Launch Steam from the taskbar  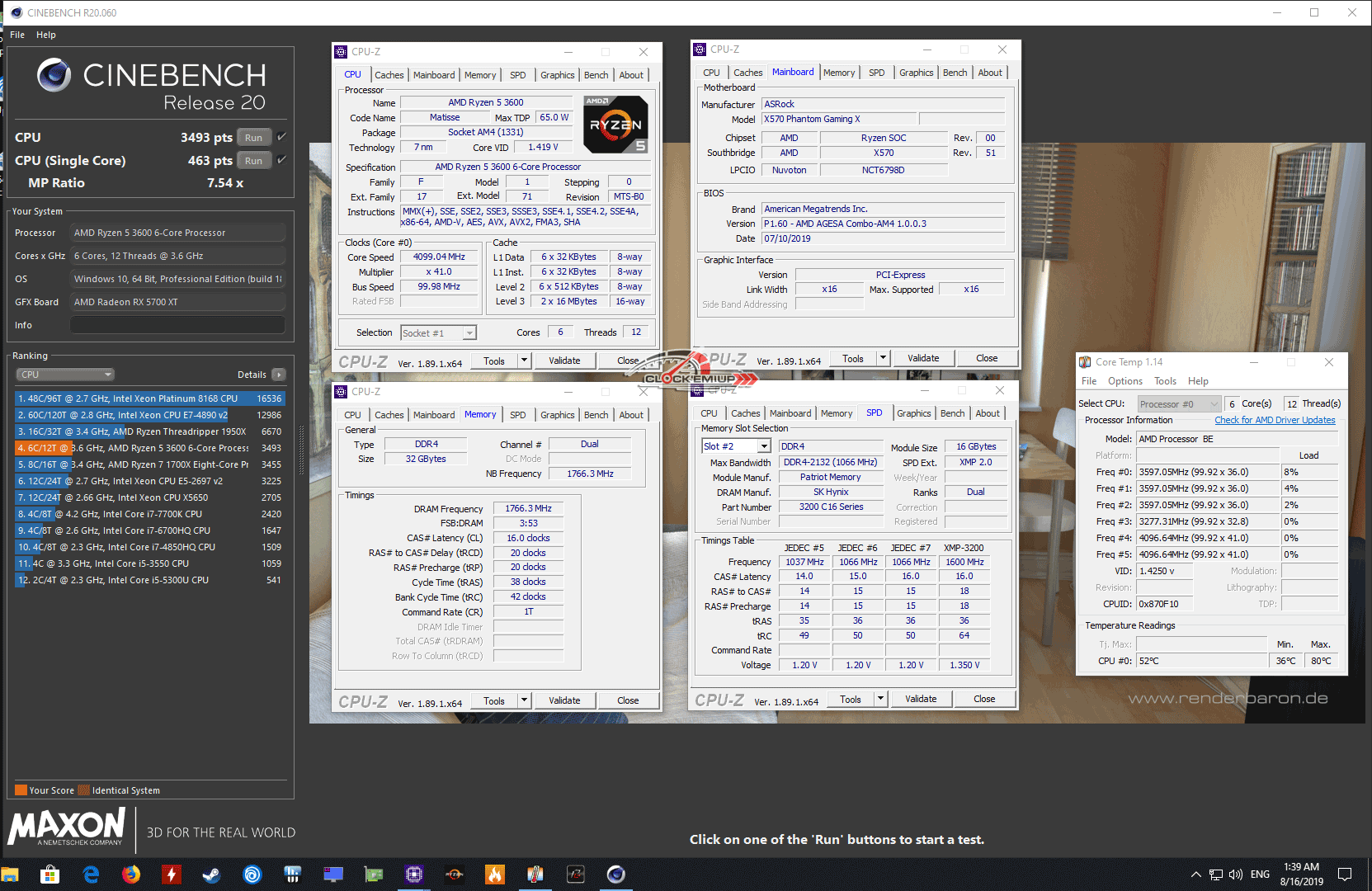(x=212, y=874)
